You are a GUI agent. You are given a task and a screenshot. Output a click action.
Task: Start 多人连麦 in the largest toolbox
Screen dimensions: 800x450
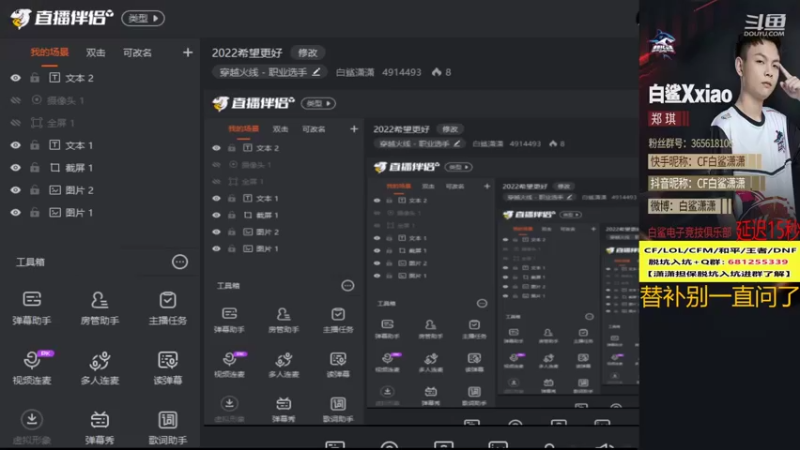tap(99, 367)
